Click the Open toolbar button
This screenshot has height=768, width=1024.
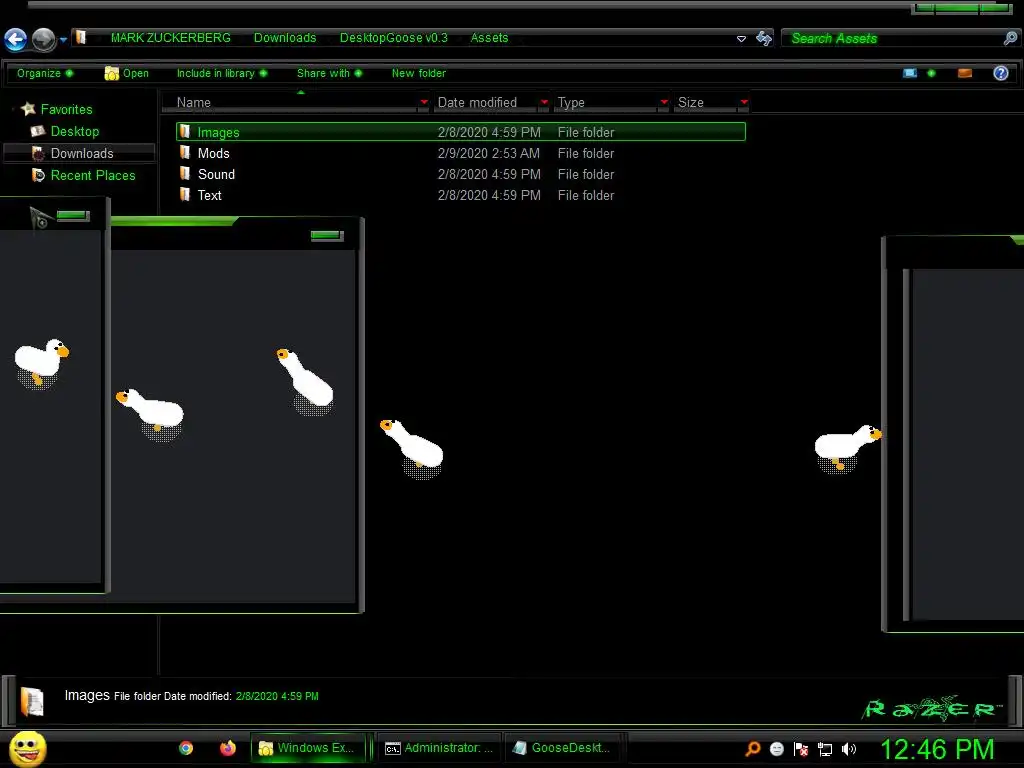pos(127,73)
